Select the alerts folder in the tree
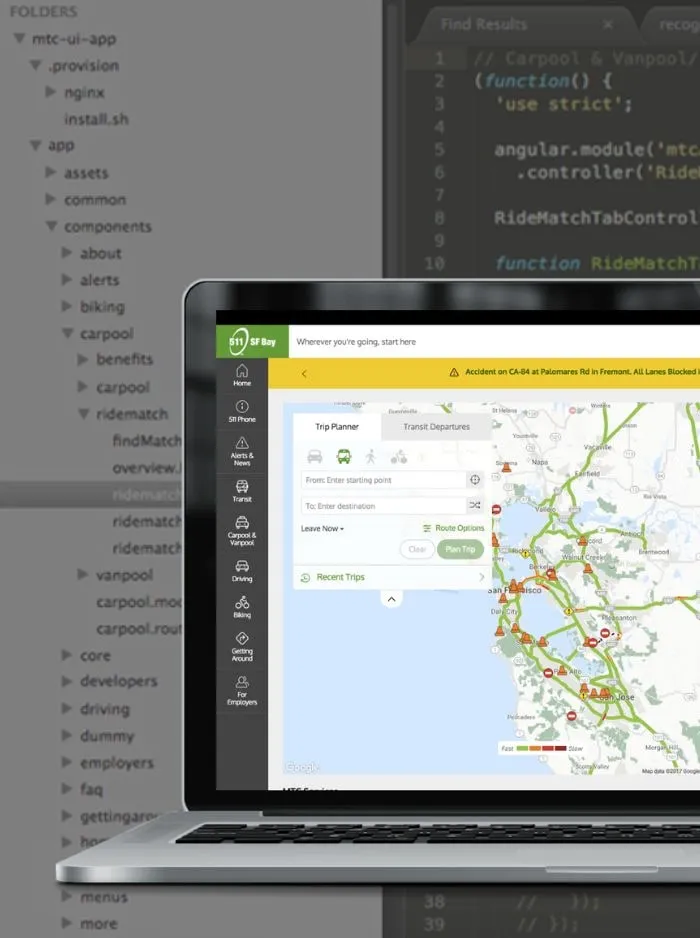700x938 pixels. pos(100,280)
